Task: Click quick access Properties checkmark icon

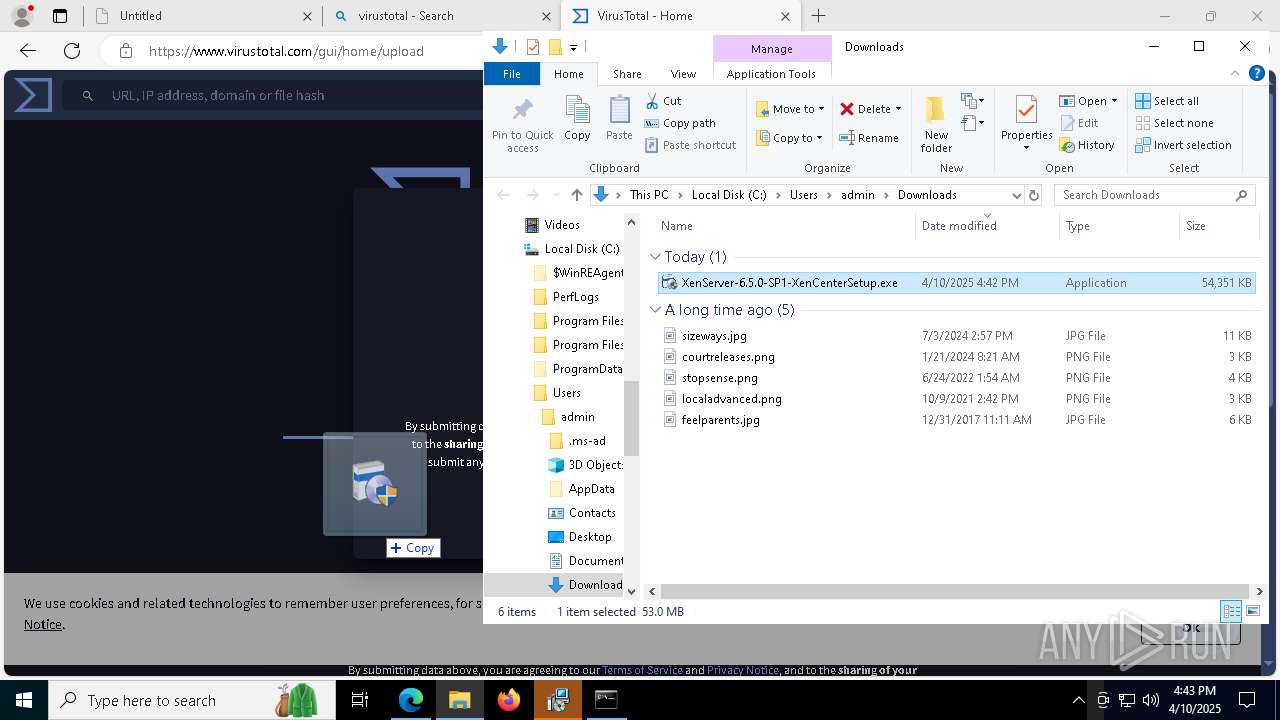Action: coord(532,47)
